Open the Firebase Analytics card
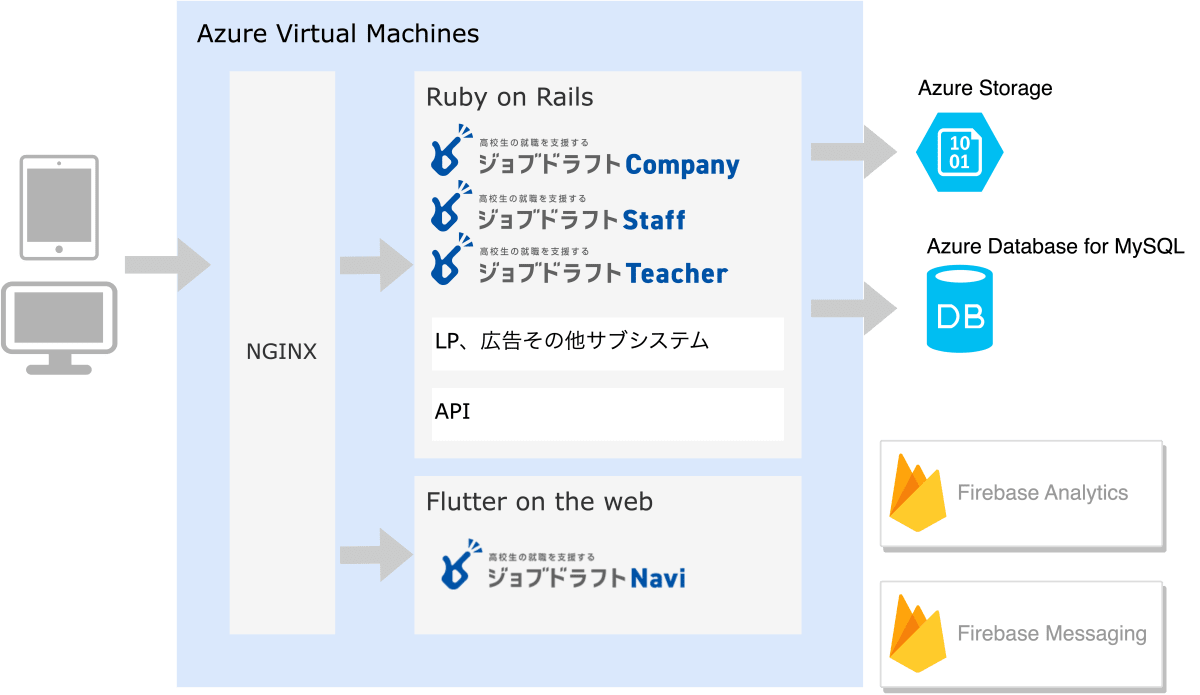This screenshot has width=1200, height=695. [1023, 494]
